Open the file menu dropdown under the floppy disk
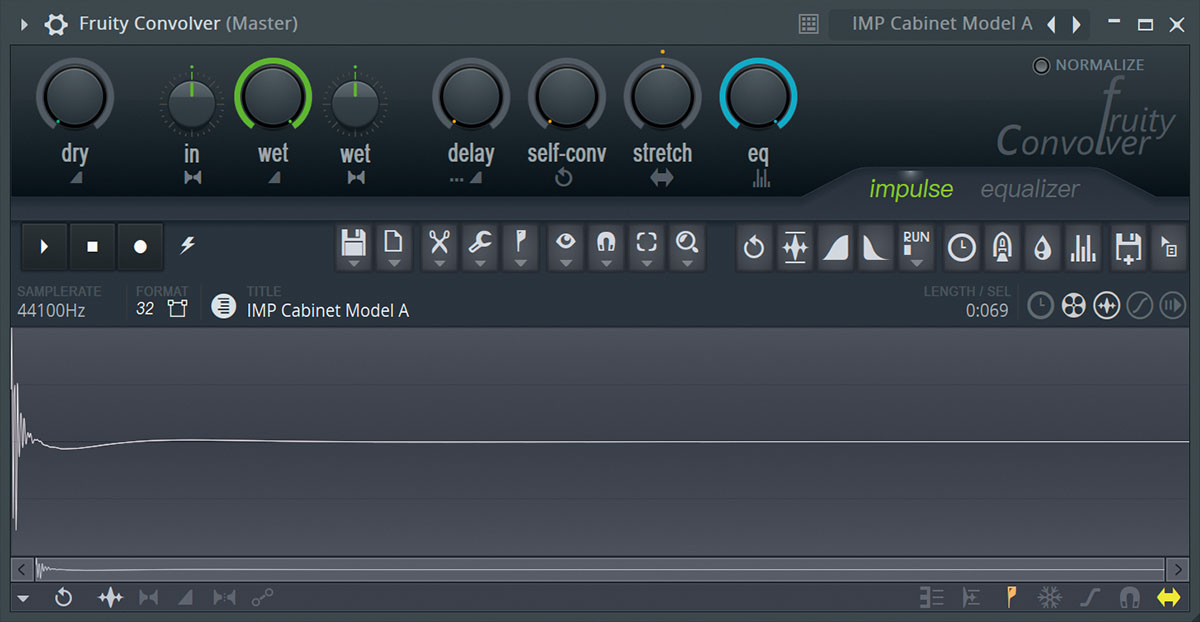The image size is (1200, 622). pyautogui.click(x=354, y=264)
